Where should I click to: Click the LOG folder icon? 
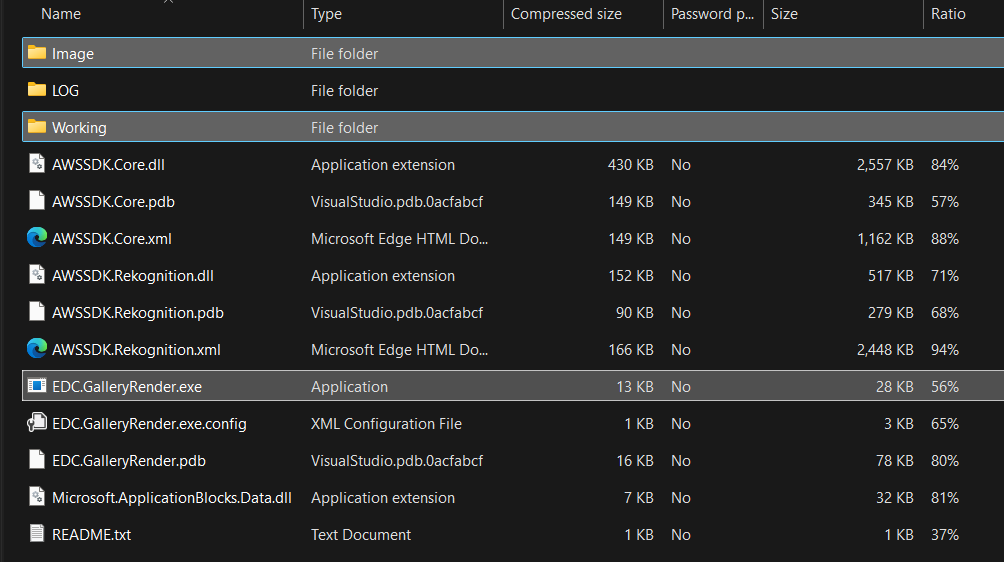coord(37,90)
